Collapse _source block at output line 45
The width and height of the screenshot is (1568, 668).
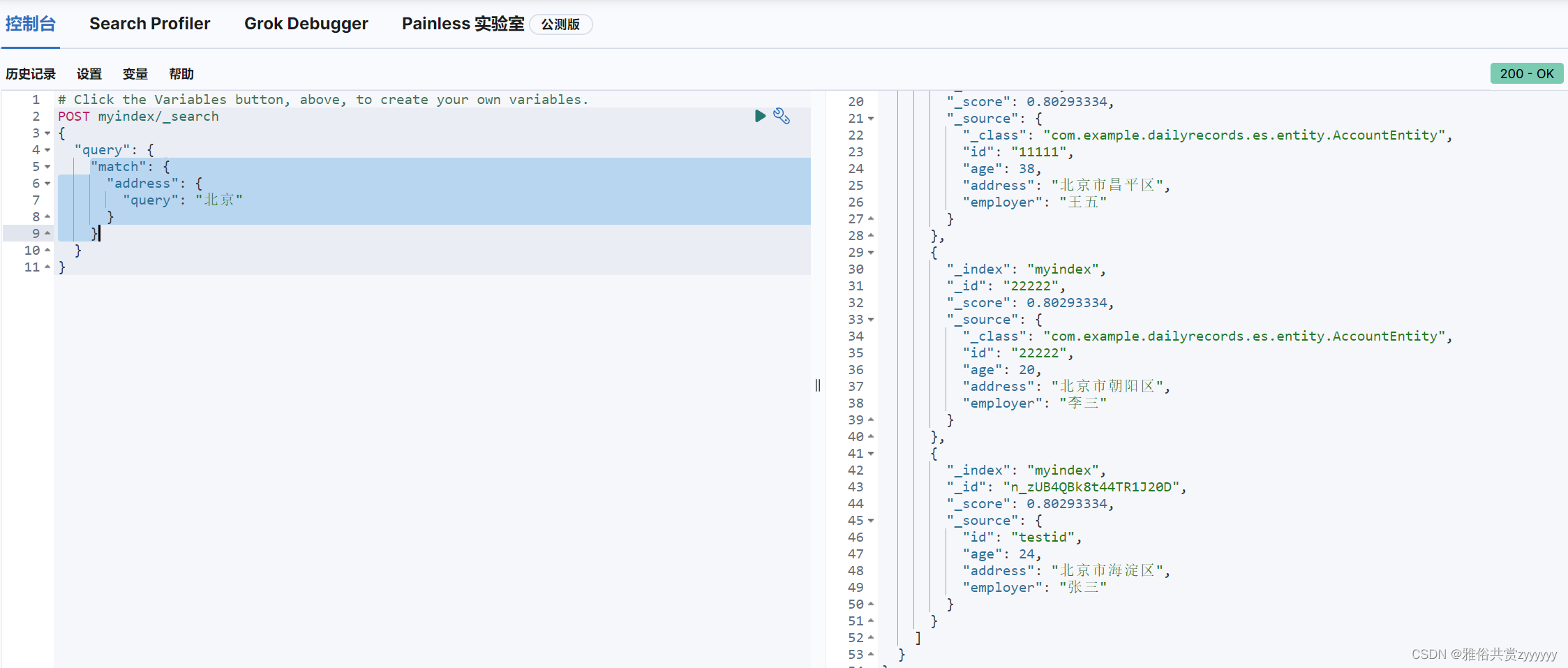pyautogui.click(x=871, y=521)
